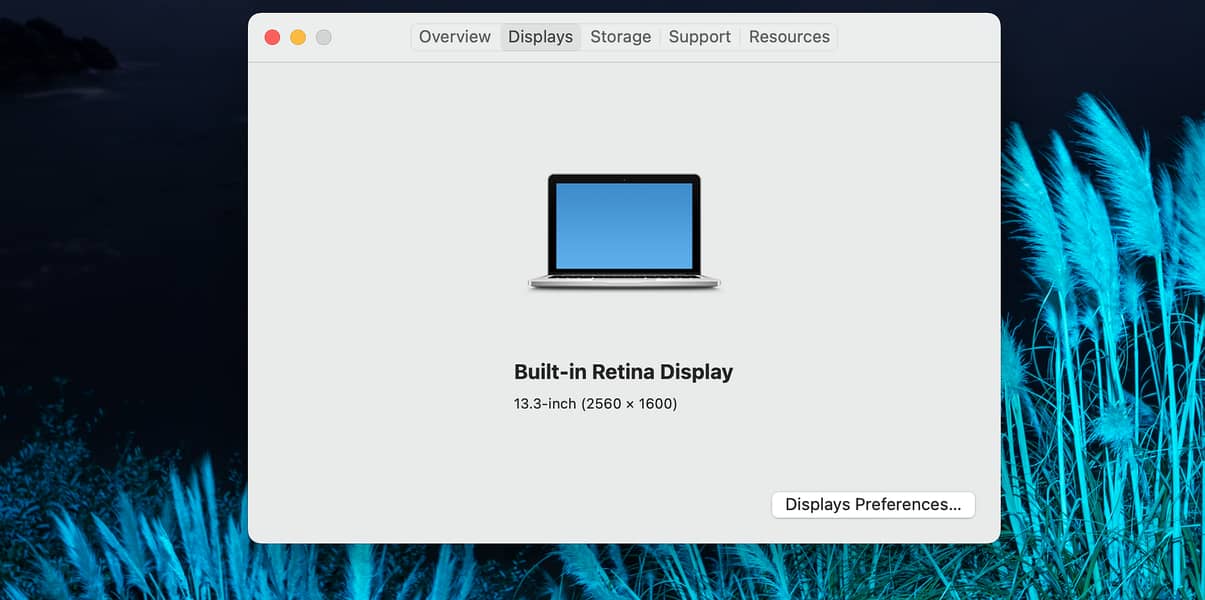Click the grayed-out zoom window button
Screen dimensions: 1205x600
coord(323,37)
